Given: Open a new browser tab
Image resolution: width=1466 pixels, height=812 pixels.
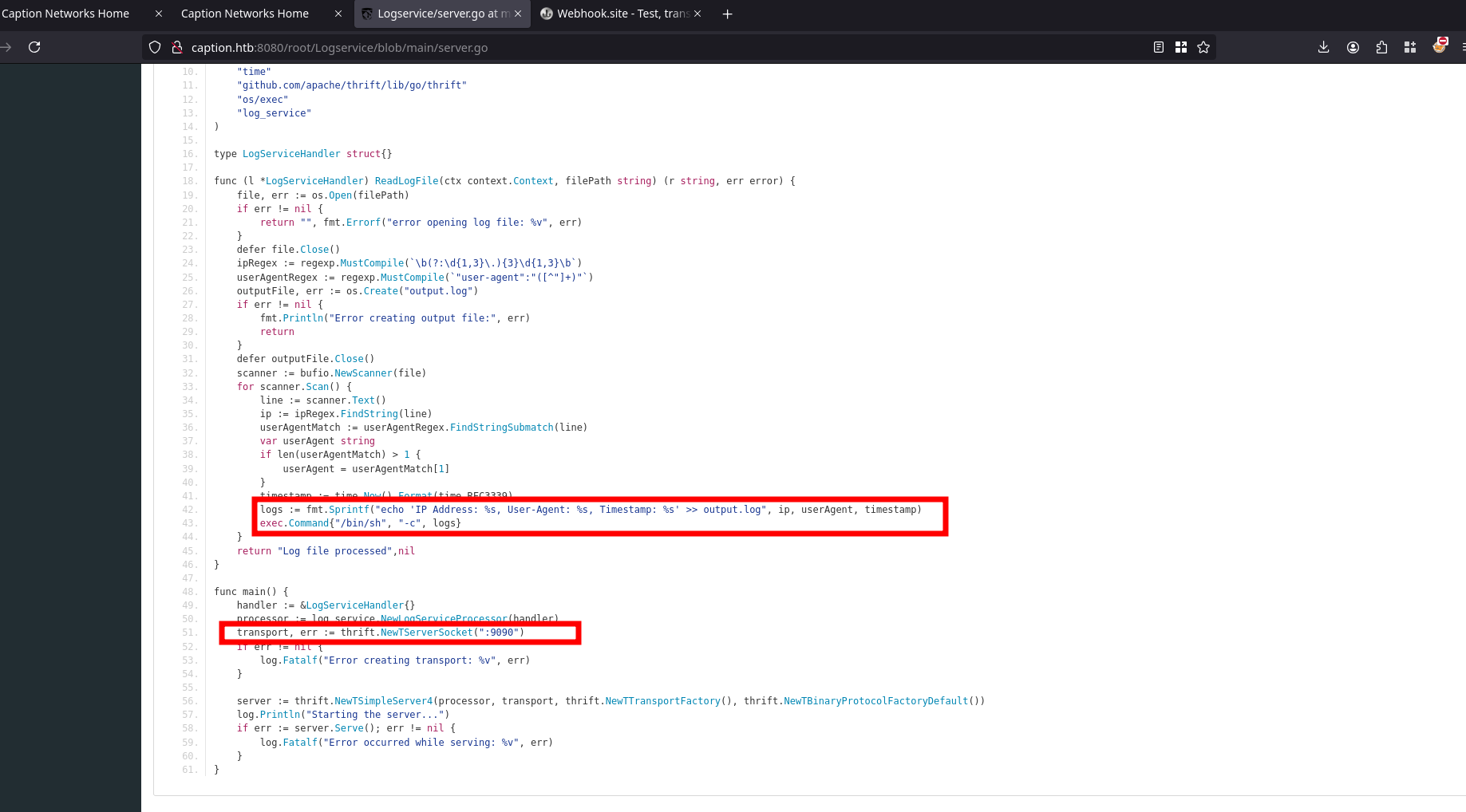Looking at the screenshot, I should (727, 14).
